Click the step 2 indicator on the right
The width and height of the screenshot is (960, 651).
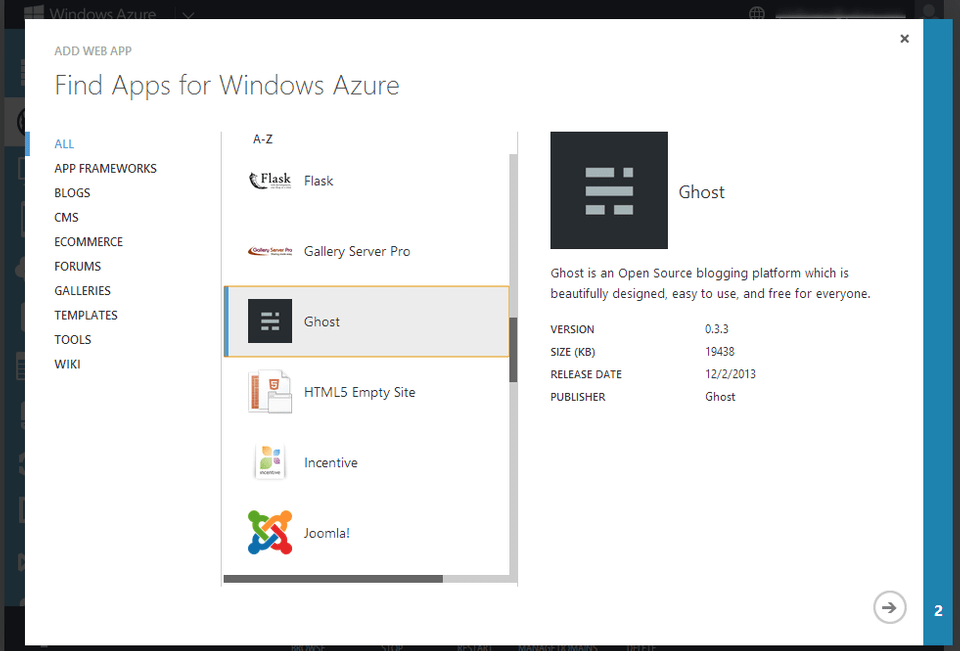(x=938, y=611)
